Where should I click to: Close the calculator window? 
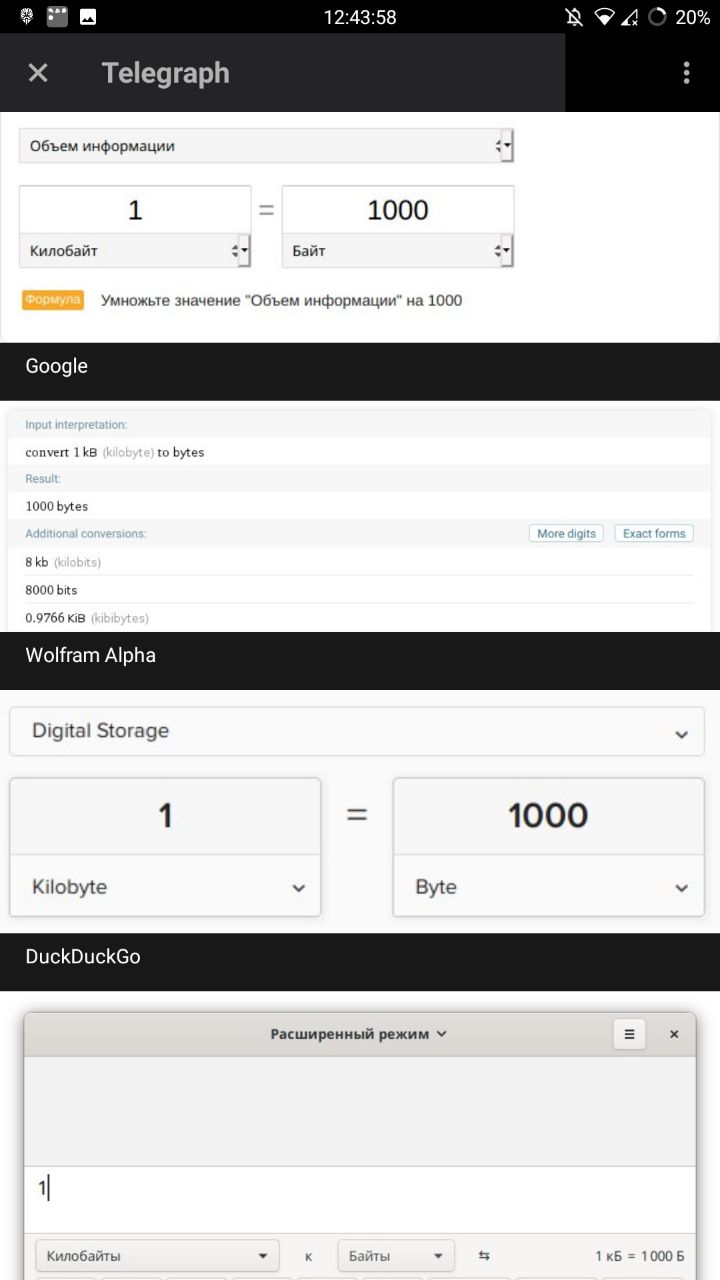[x=674, y=1034]
